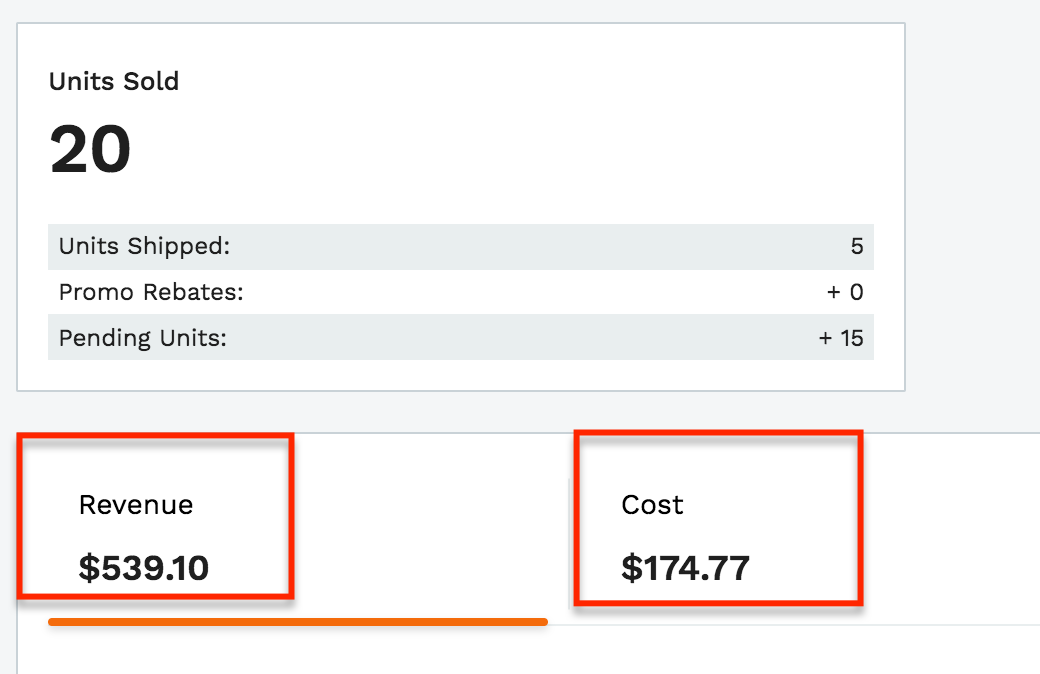
Task: Click the shaded Pending Units row background
Action: 500,338
